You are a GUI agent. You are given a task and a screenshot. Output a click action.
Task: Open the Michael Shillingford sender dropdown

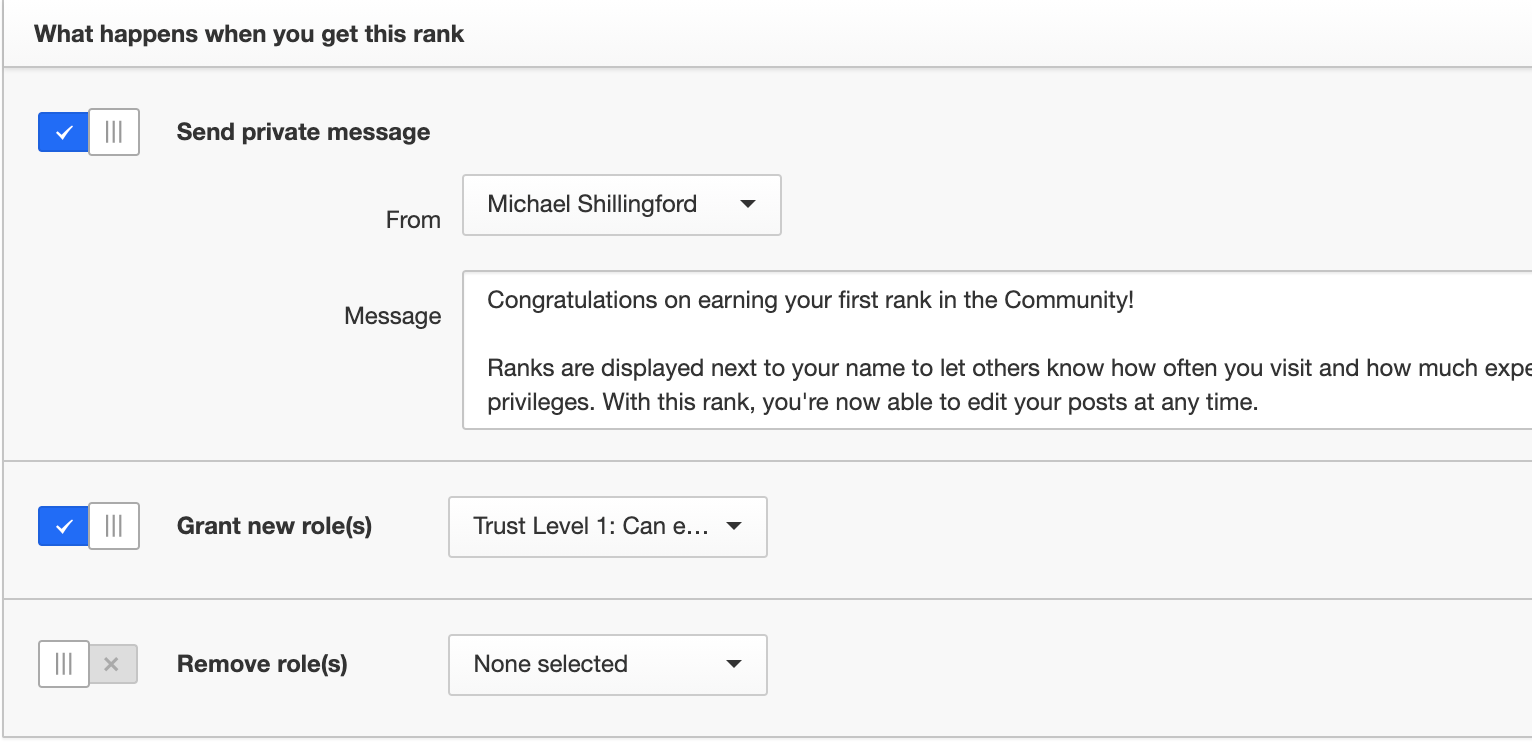(x=621, y=205)
